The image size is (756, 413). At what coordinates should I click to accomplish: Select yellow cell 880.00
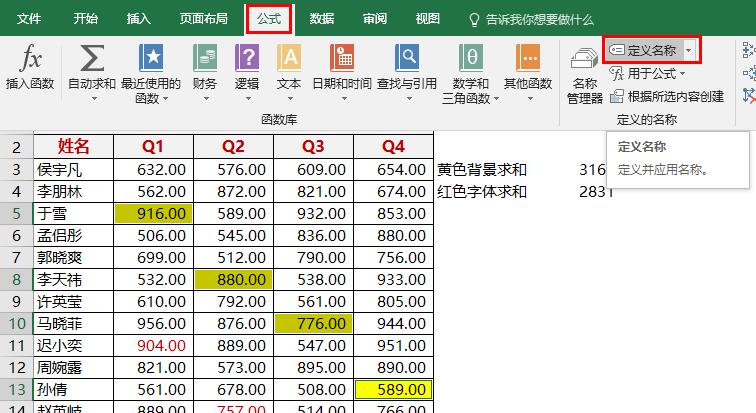(233, 280)
